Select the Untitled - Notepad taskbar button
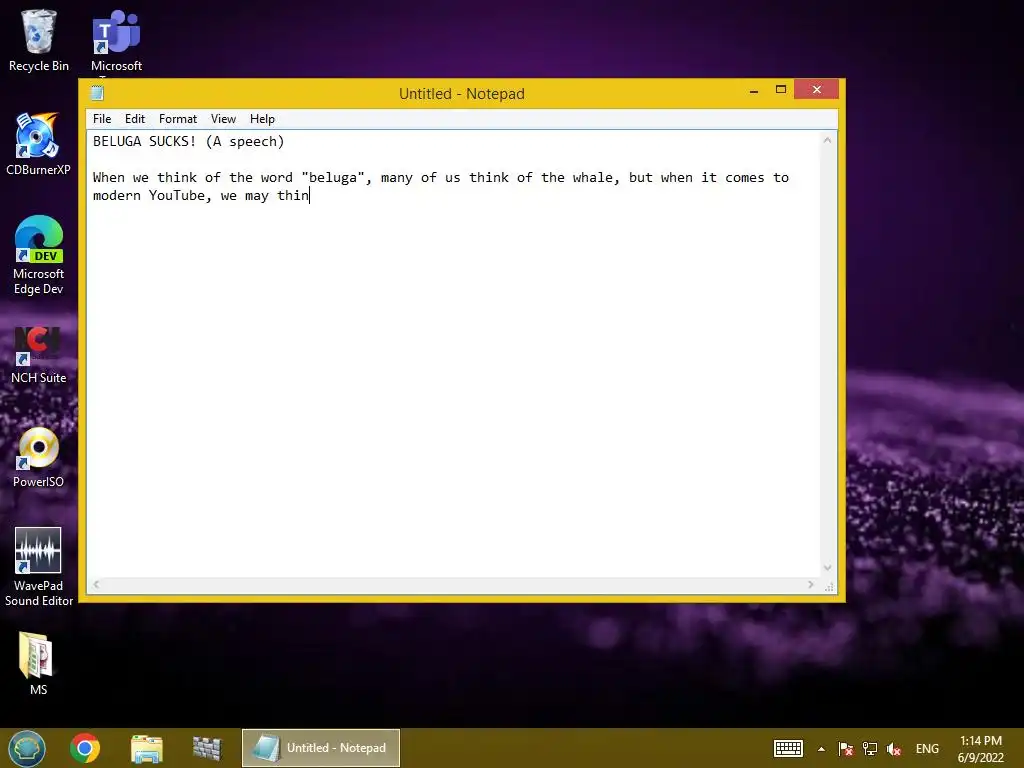 pyautogui.click(x=321, y=748)
